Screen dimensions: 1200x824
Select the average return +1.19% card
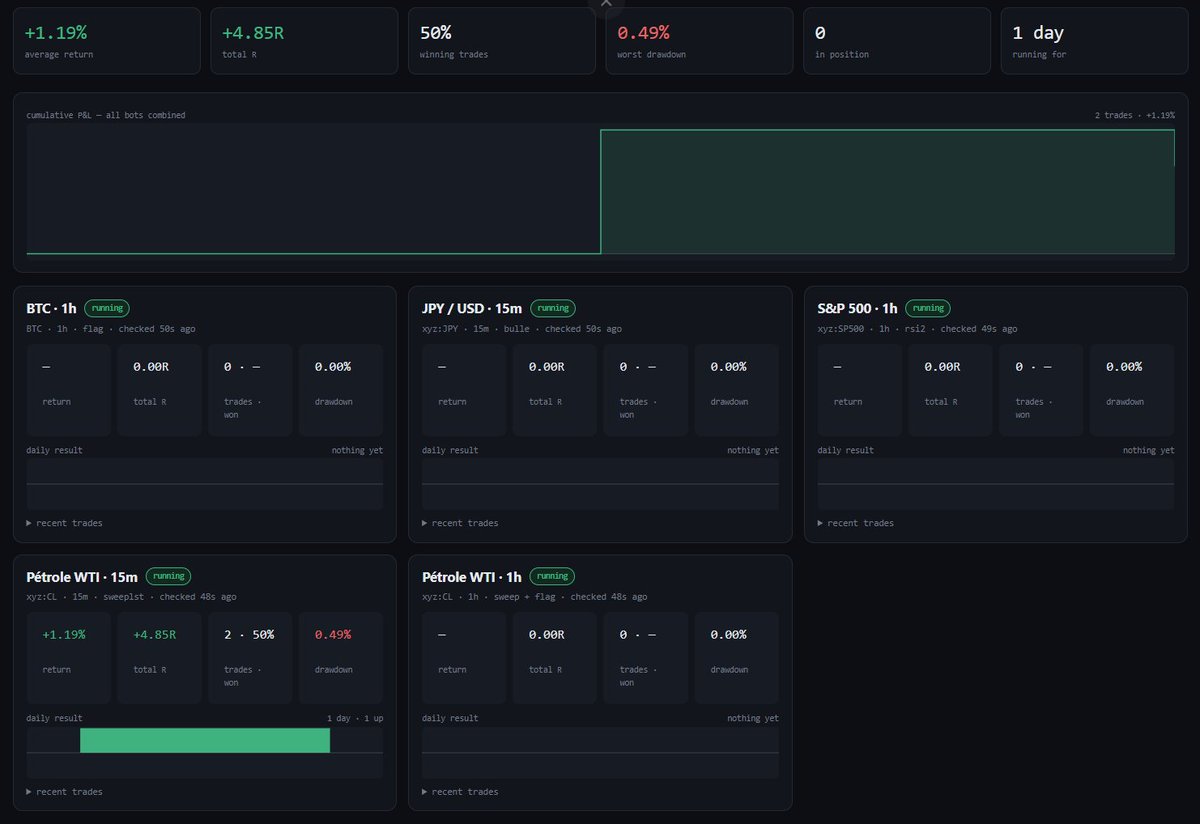107,41
